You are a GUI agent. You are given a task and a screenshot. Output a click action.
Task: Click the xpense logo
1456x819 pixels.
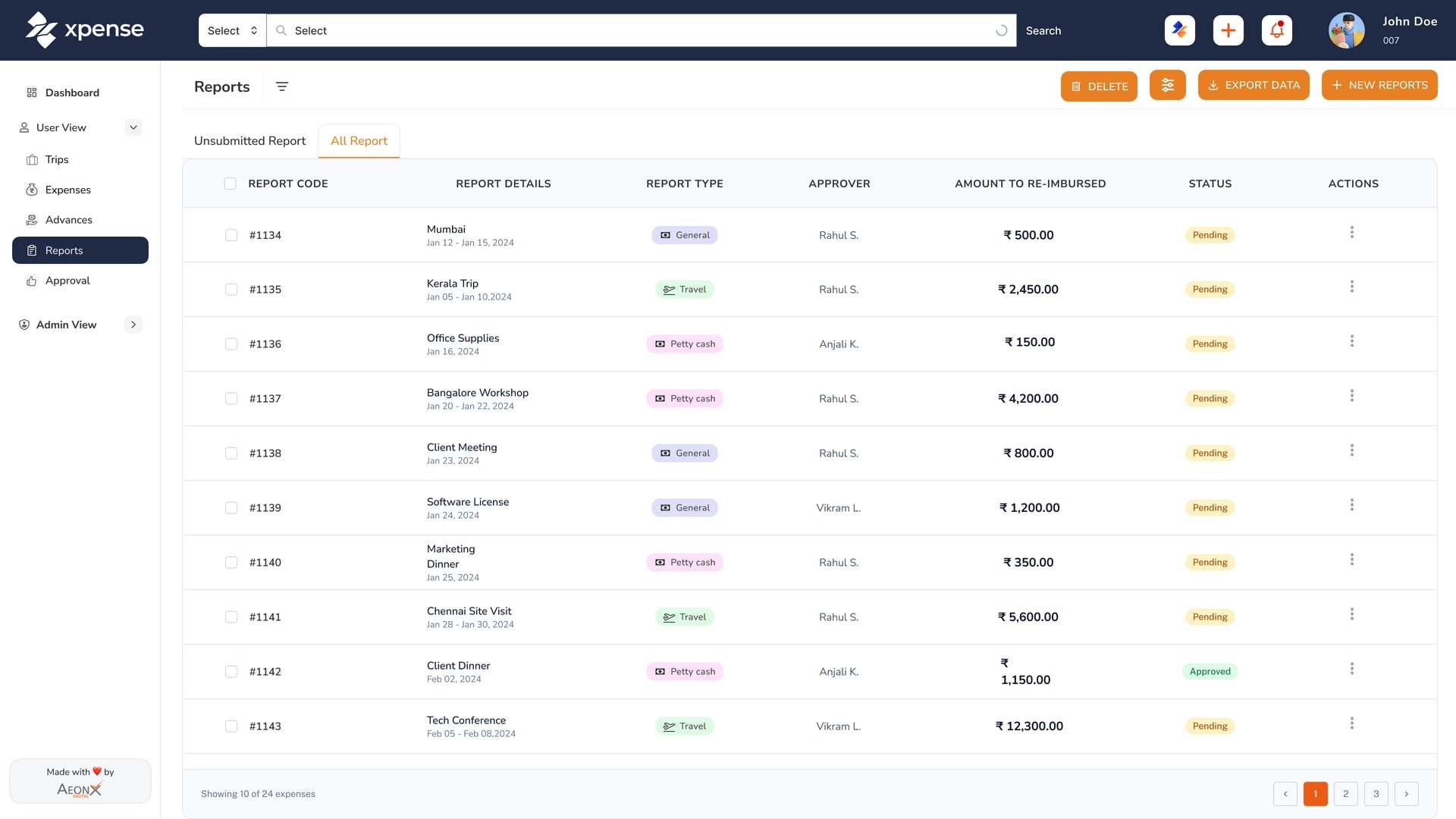[84, 30]
